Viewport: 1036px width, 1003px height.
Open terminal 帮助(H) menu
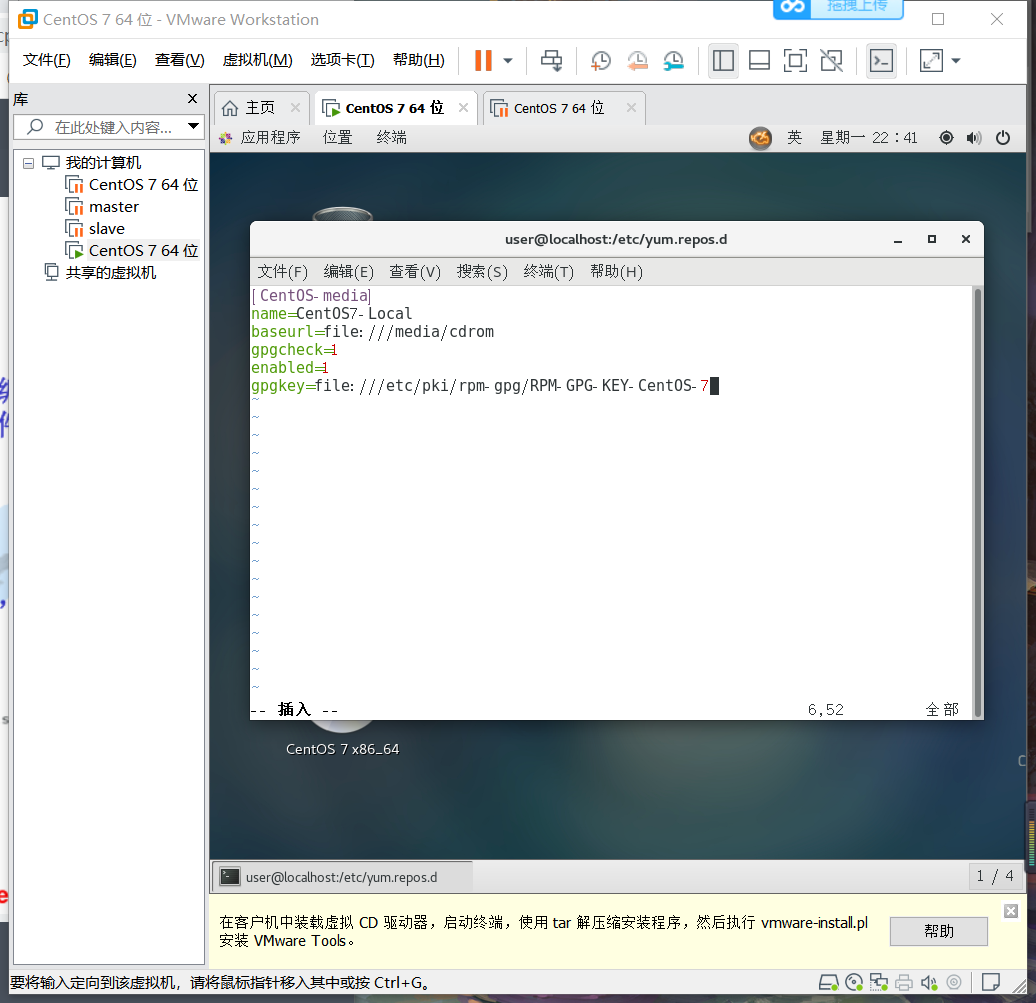tap(616, 272)
